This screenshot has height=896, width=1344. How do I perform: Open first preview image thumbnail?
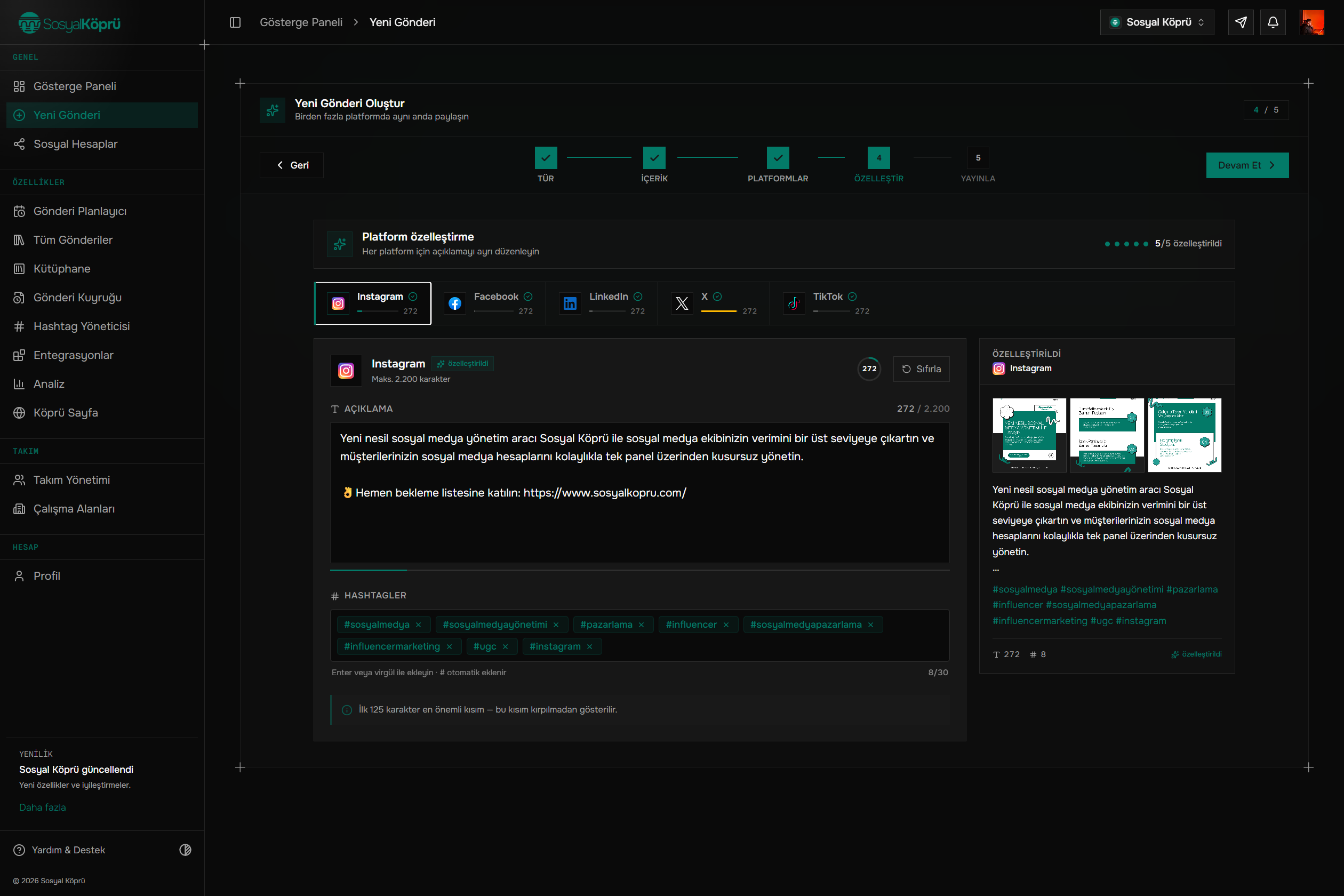[1029, 435]
